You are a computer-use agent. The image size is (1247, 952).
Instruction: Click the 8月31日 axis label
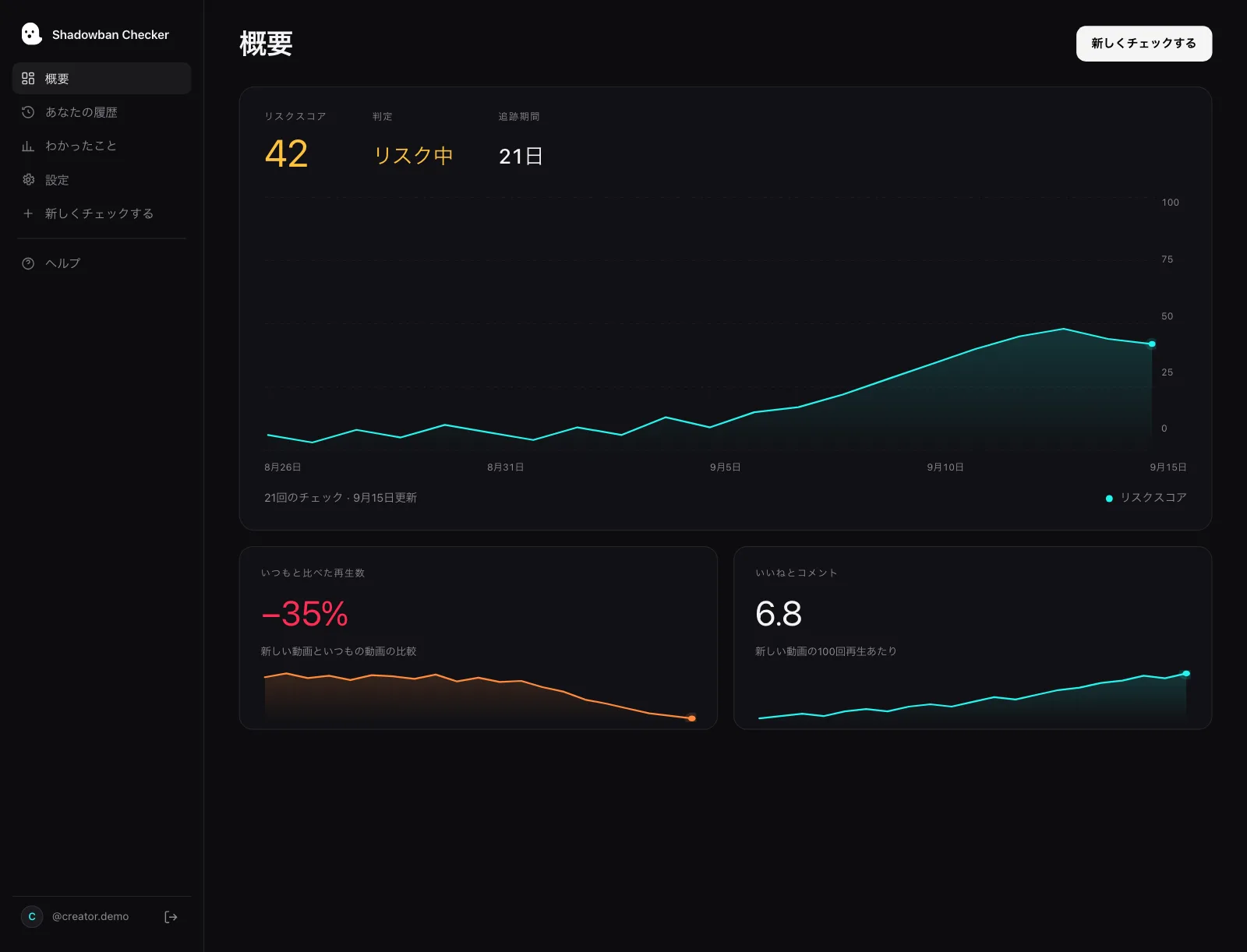point(506,467)
